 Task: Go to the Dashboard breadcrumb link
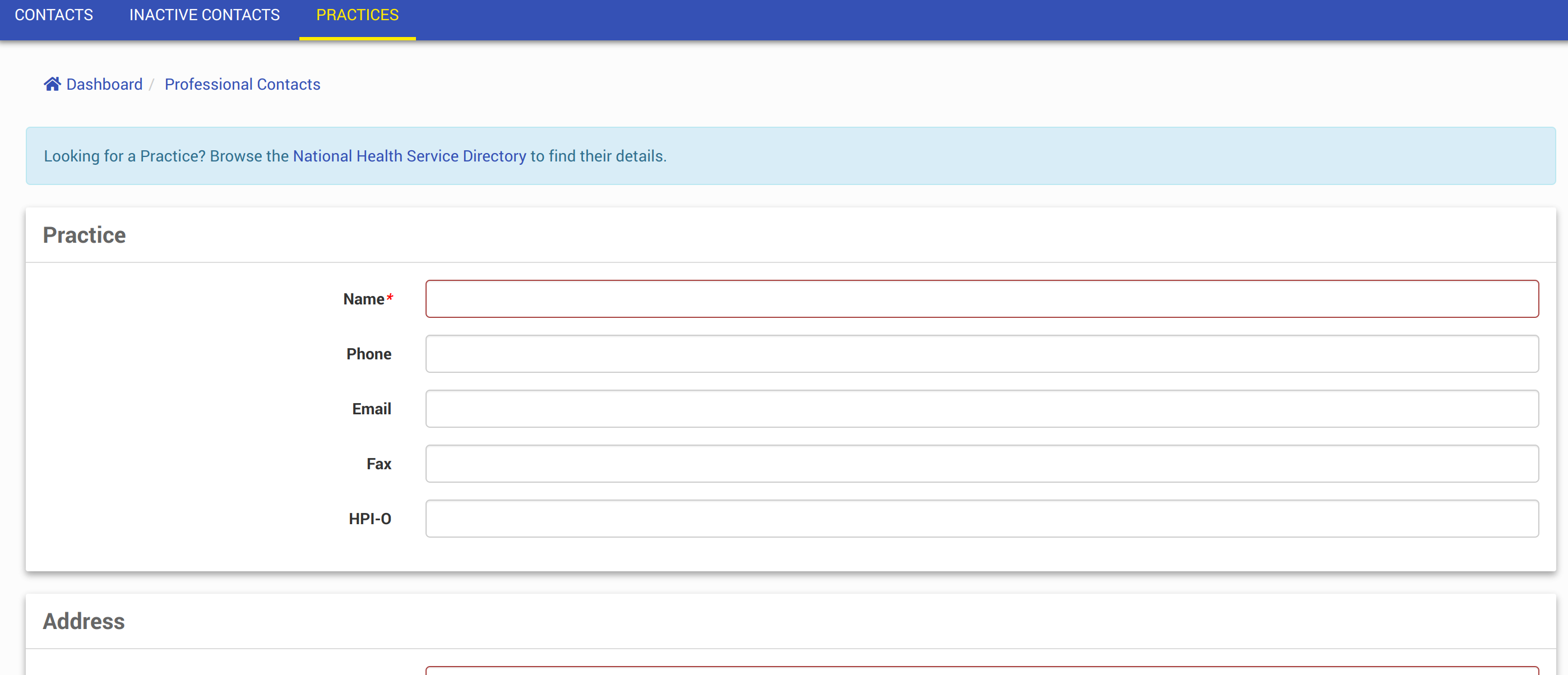(104, 84)
